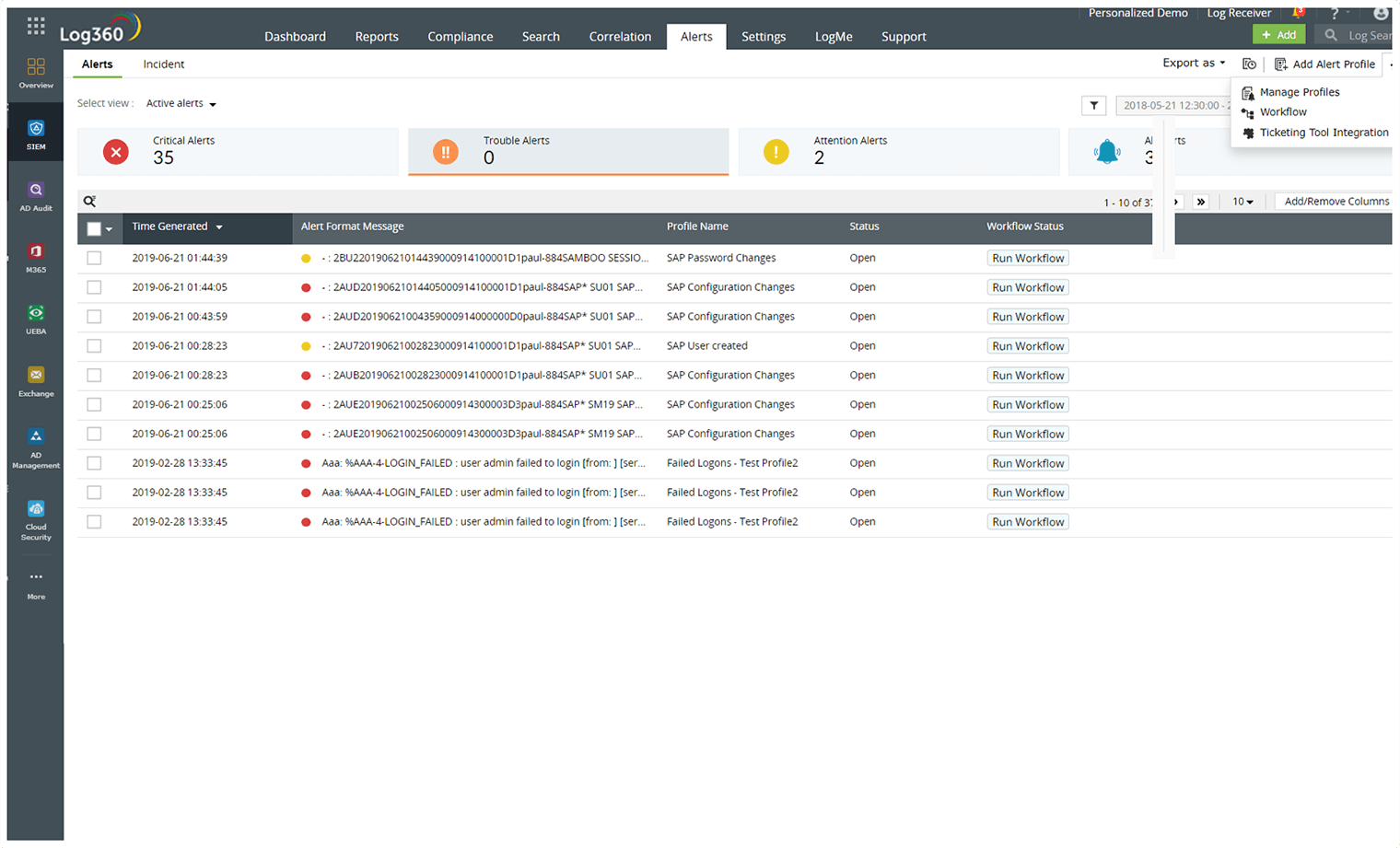The height and width of the screenshot is (848, 1400).
Task: Open the Active alerts view dropdown
Action: (181, 103)
